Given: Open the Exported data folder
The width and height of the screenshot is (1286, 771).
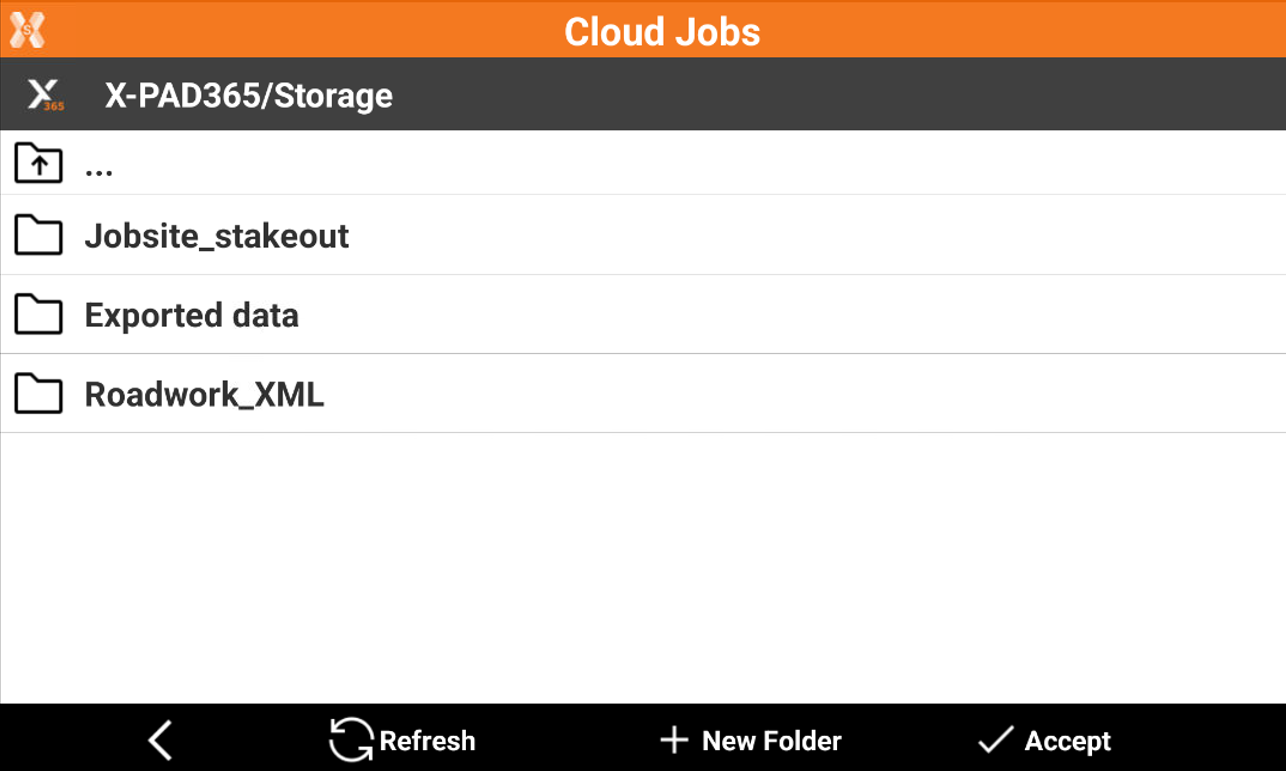Looking at the screenshot, I should (x=192, y=316).
